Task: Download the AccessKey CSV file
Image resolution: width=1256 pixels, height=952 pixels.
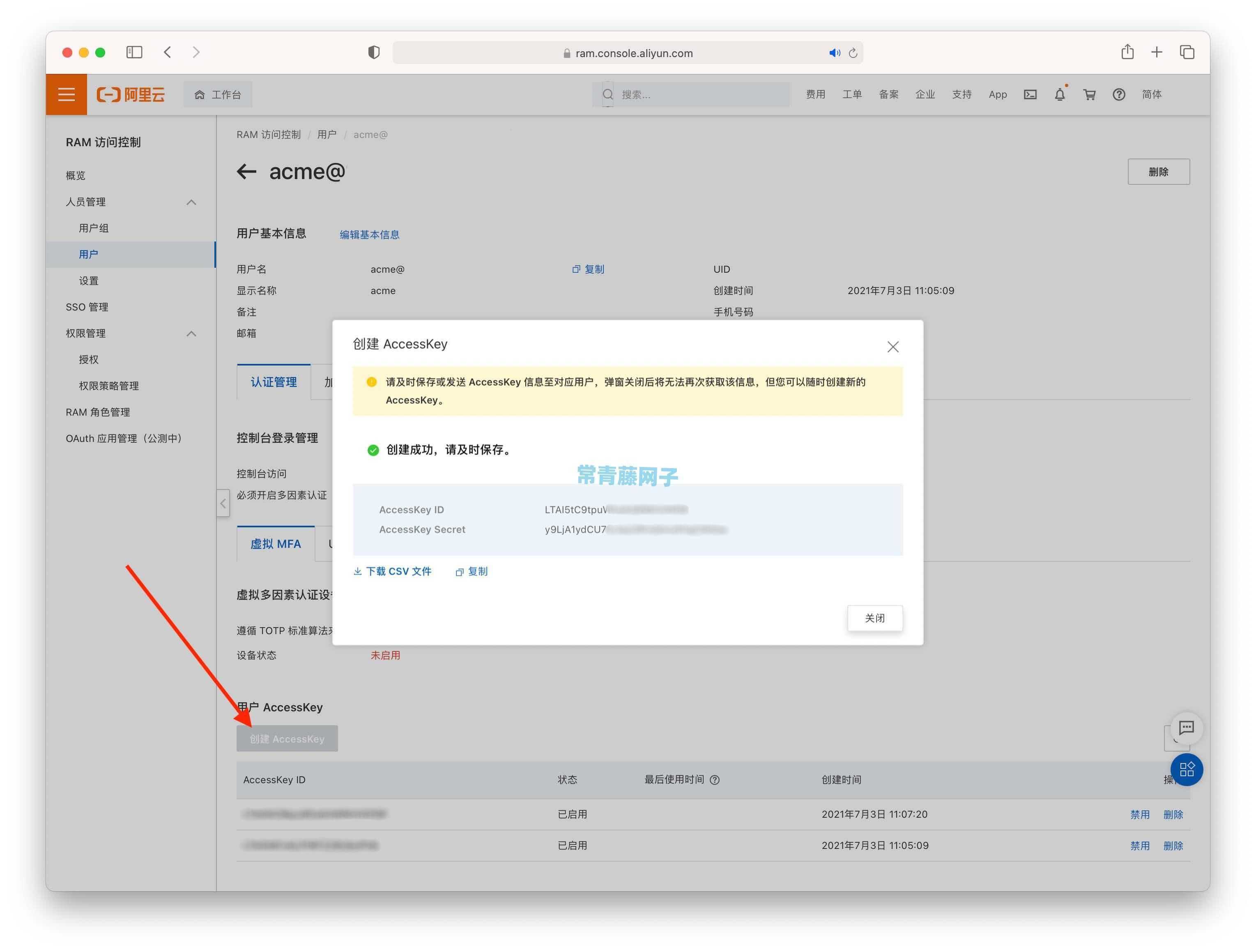Action: point(392,571)
